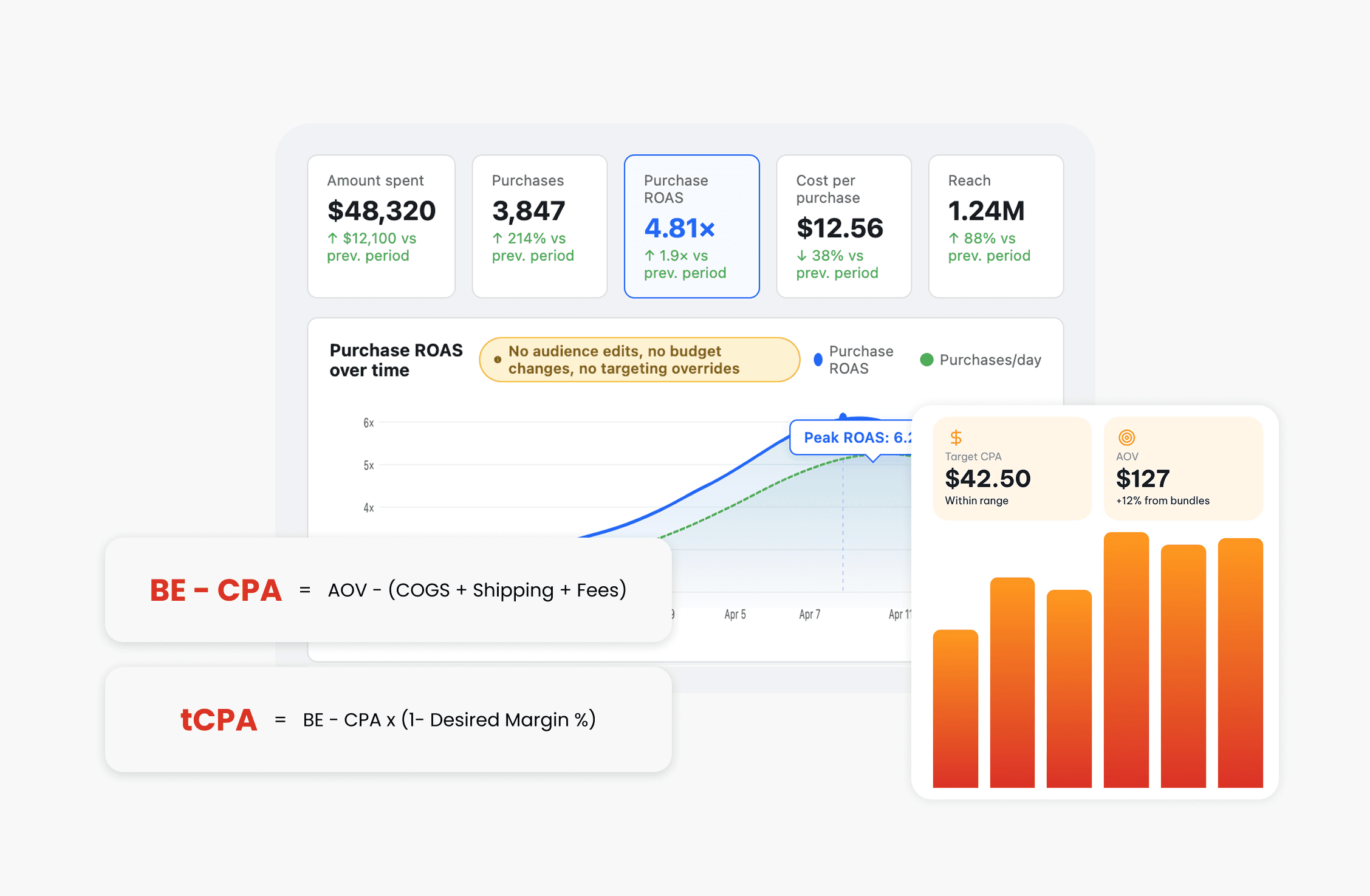
Task: Select the Purchase ROAS metric card
Action: 691,226
